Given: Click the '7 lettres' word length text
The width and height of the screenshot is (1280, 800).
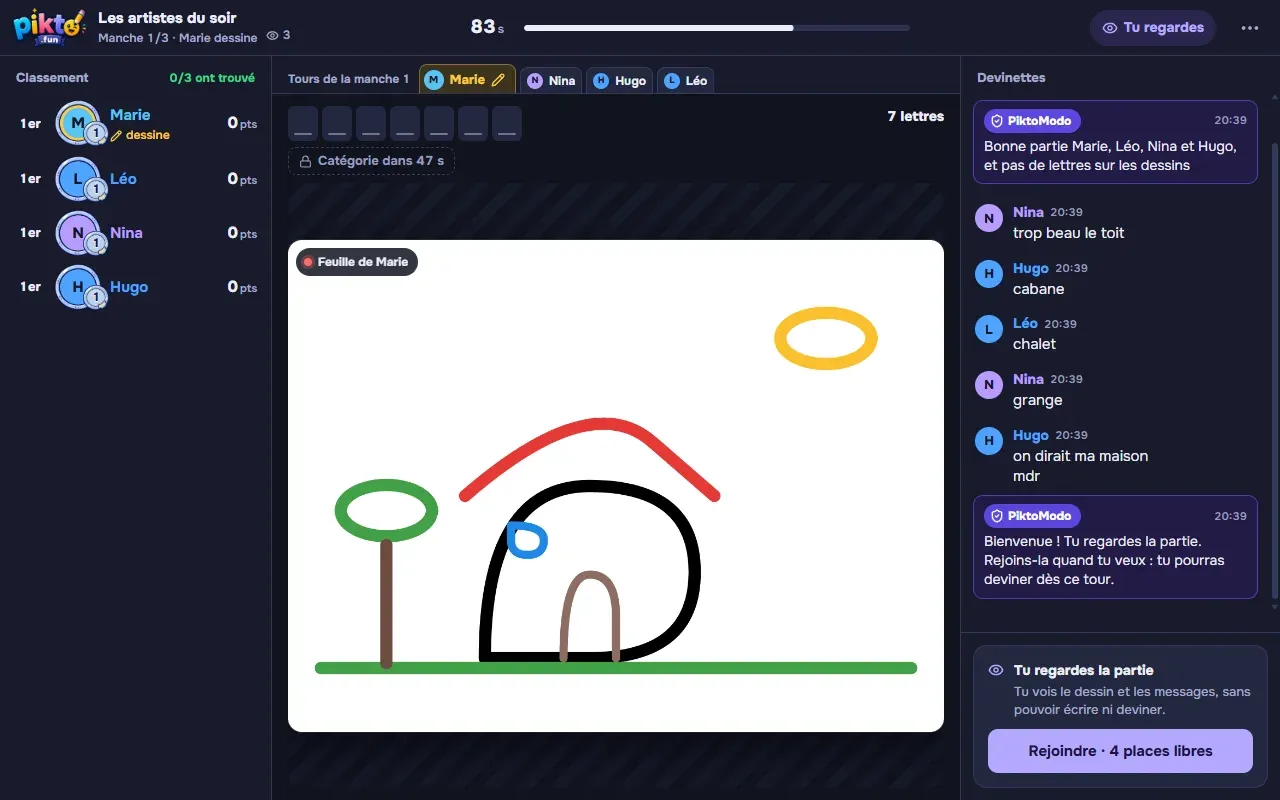Looking at the screenshot, I should click(915, 117).
